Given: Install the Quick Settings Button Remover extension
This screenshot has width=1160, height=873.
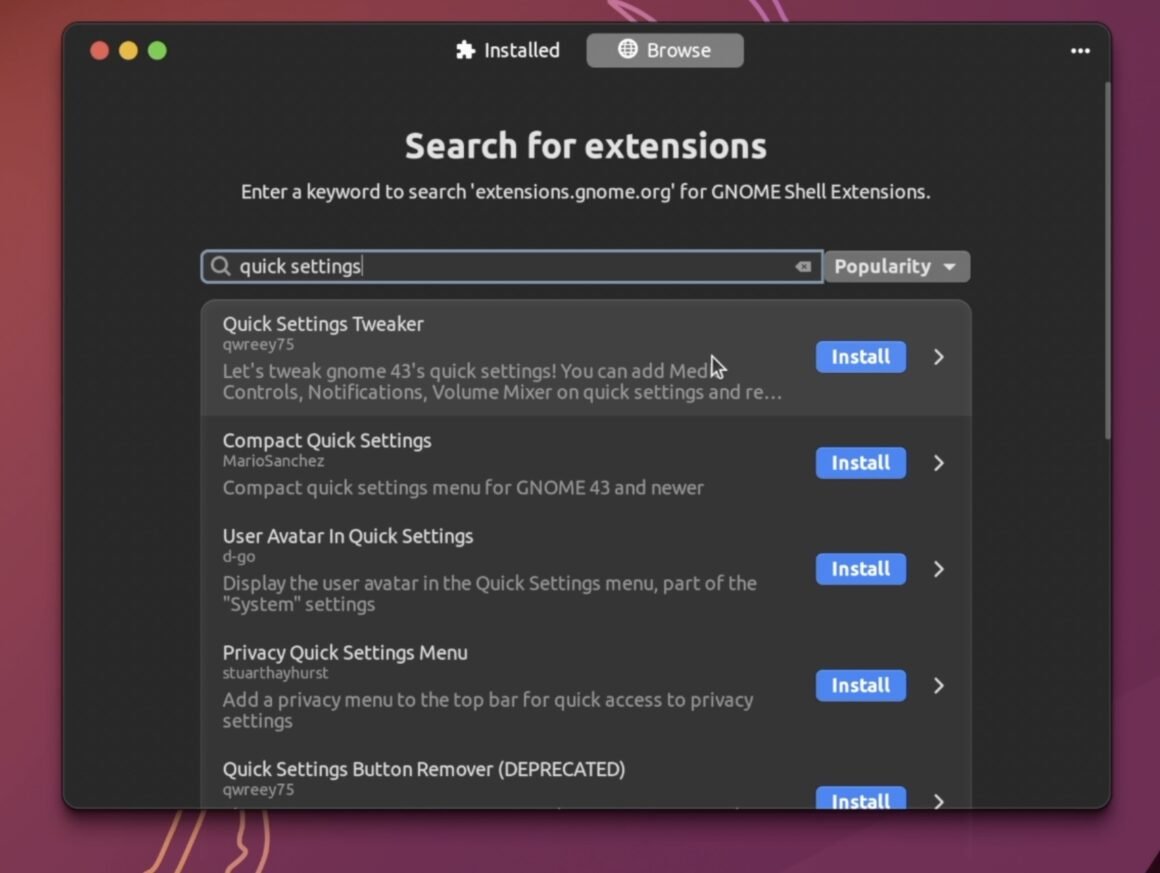Looking at the screenshot, I should (x=860, y=800).
